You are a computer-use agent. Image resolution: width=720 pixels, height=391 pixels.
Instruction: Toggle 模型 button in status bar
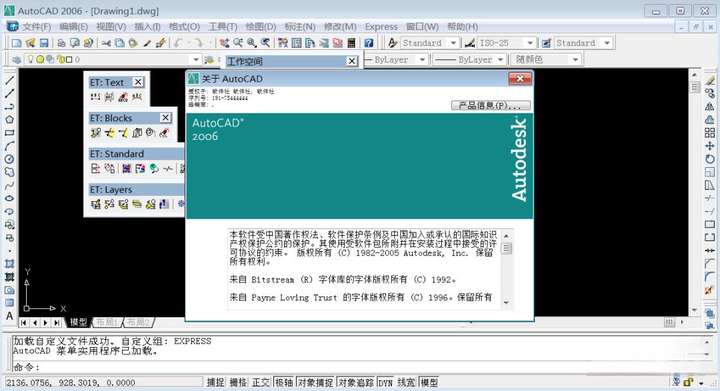click(x=429, y=382)
